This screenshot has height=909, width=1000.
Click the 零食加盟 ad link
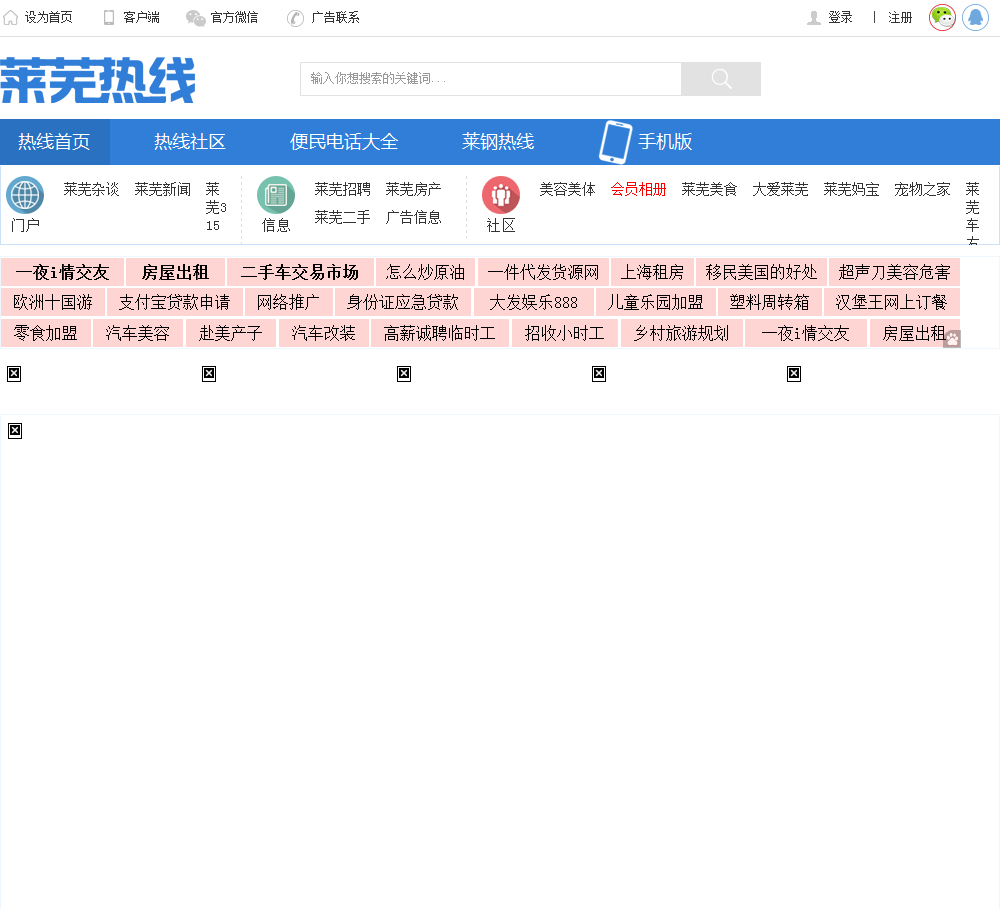coord(45,333)
